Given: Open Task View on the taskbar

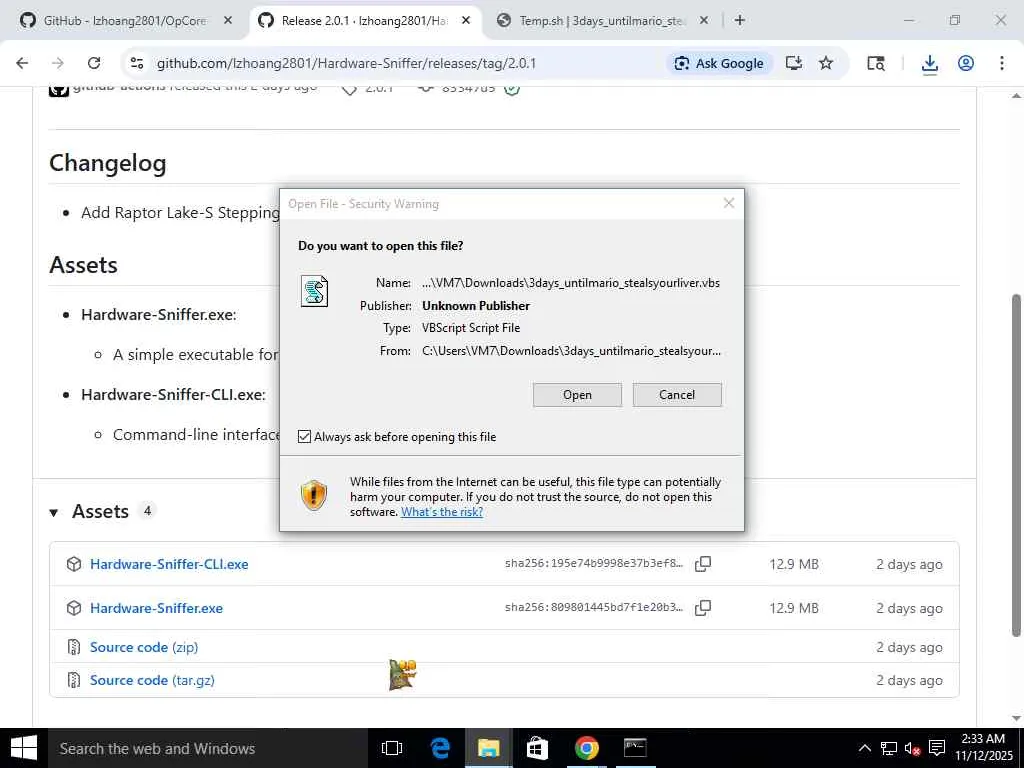Looking at the screenshot, I should 392,748.
